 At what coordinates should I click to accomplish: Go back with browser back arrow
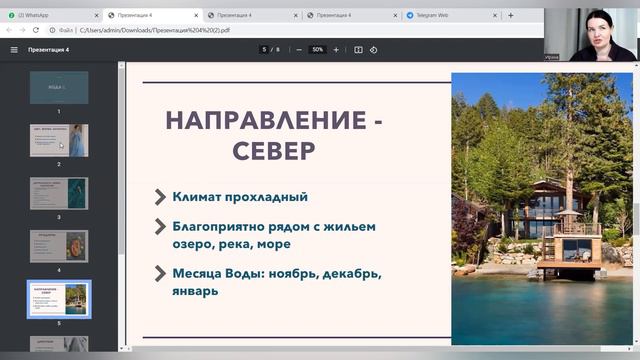(x=9, y=30)
